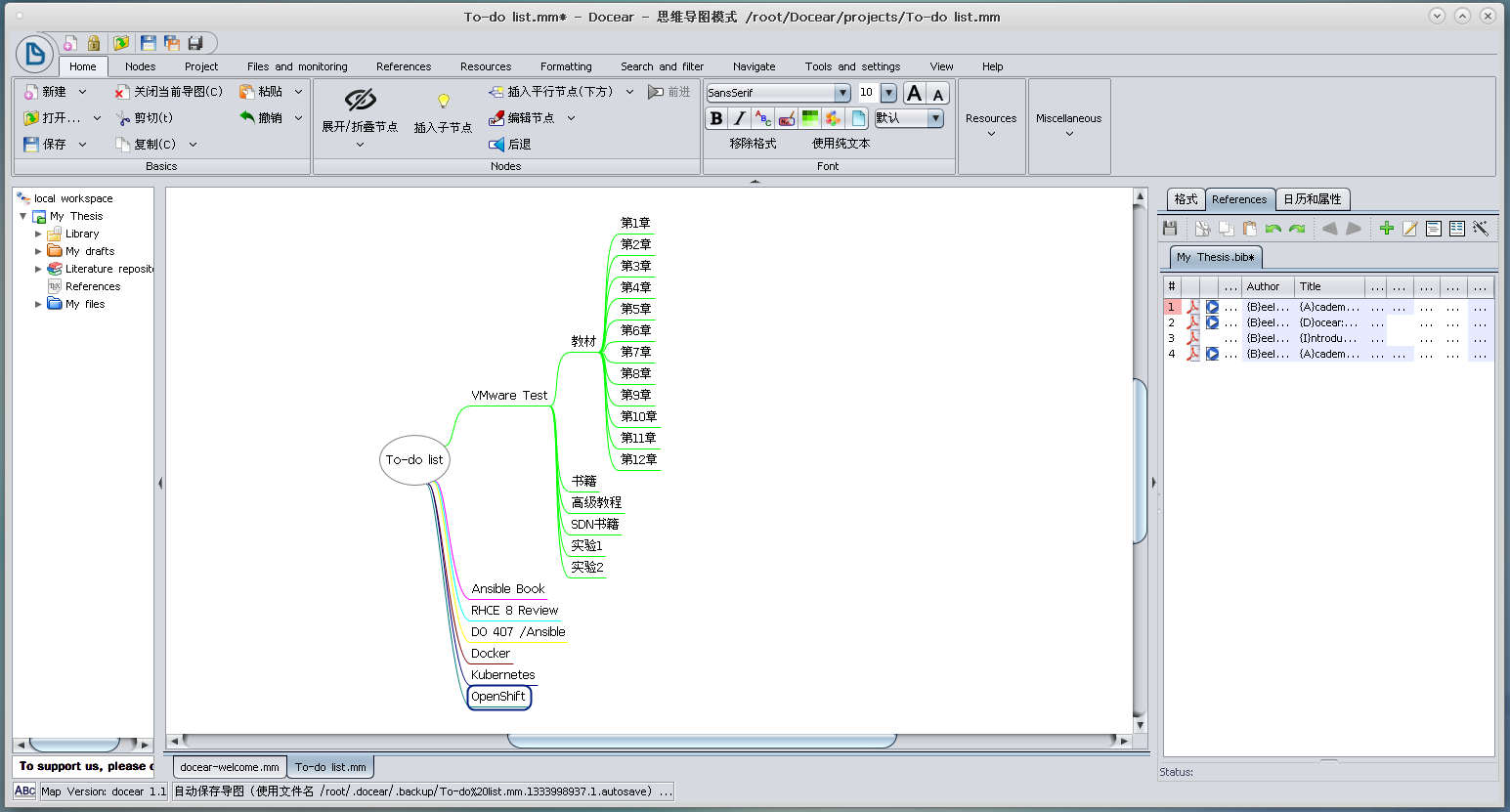Click the edit entry pencil icon
Image resolution: width=1510 pixels, height=812 pixels.
(x=1410, y=229)
